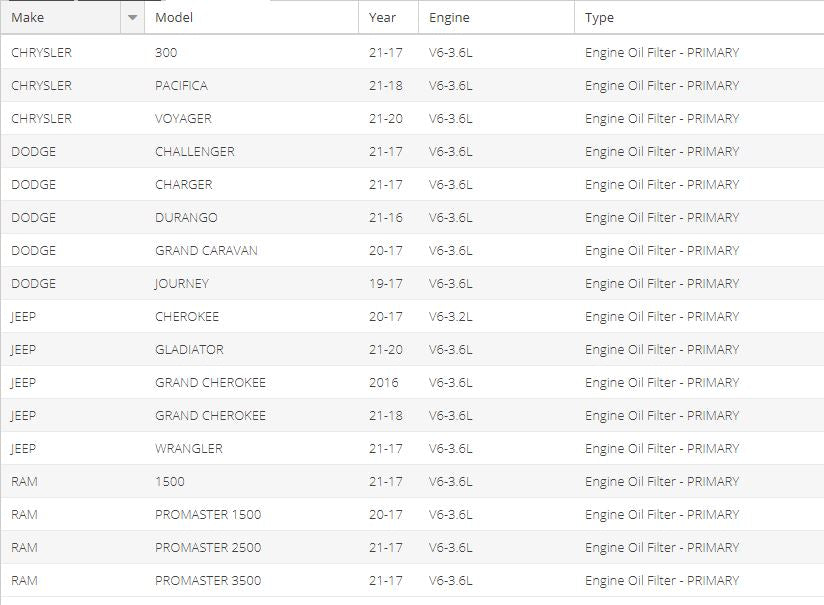Select the Dodge Durango row
Viewport: 824px width, 605px height.
[x=412, y=218]
